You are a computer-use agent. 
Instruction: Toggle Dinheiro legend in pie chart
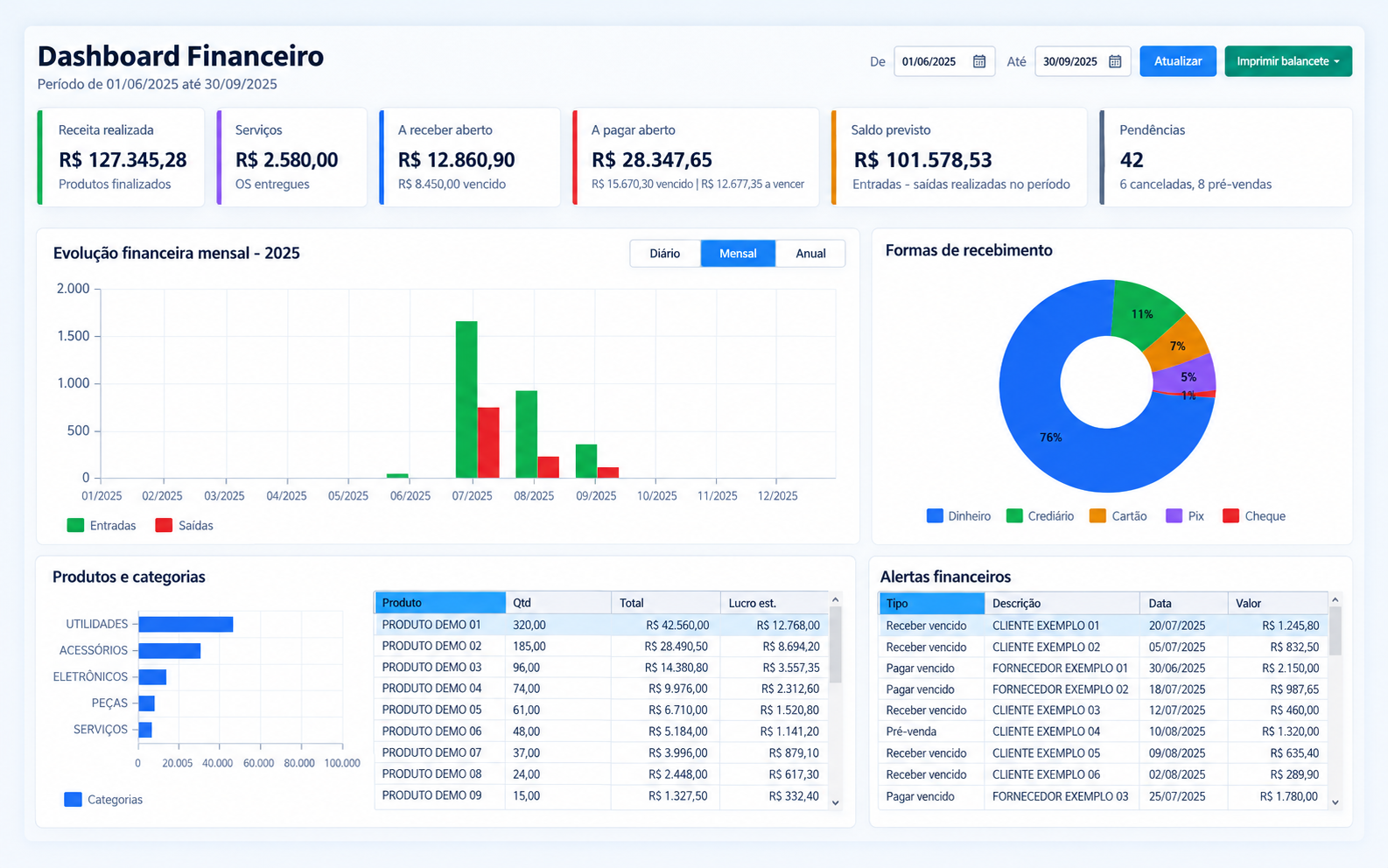(x=935, y=516)
